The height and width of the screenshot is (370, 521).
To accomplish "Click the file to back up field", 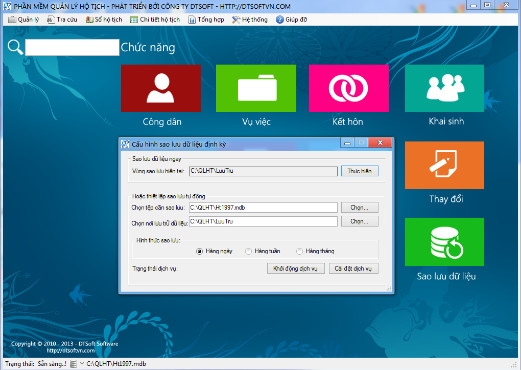I will [263, 208].
